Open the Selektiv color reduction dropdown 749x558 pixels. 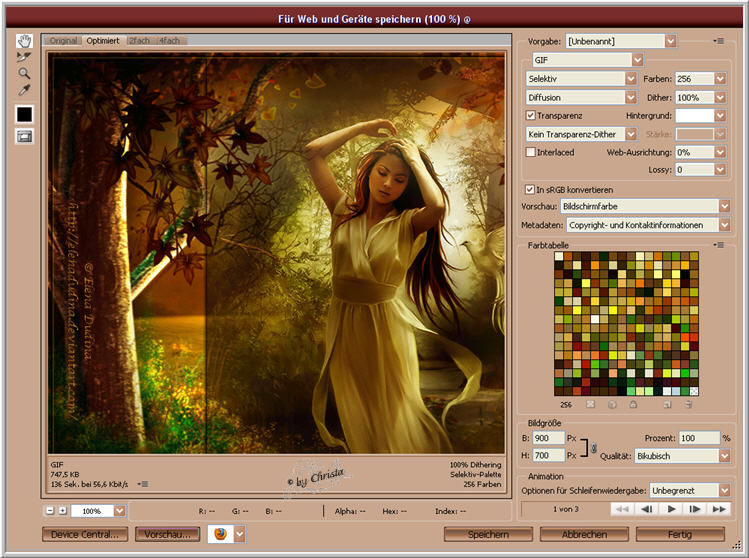631,78
